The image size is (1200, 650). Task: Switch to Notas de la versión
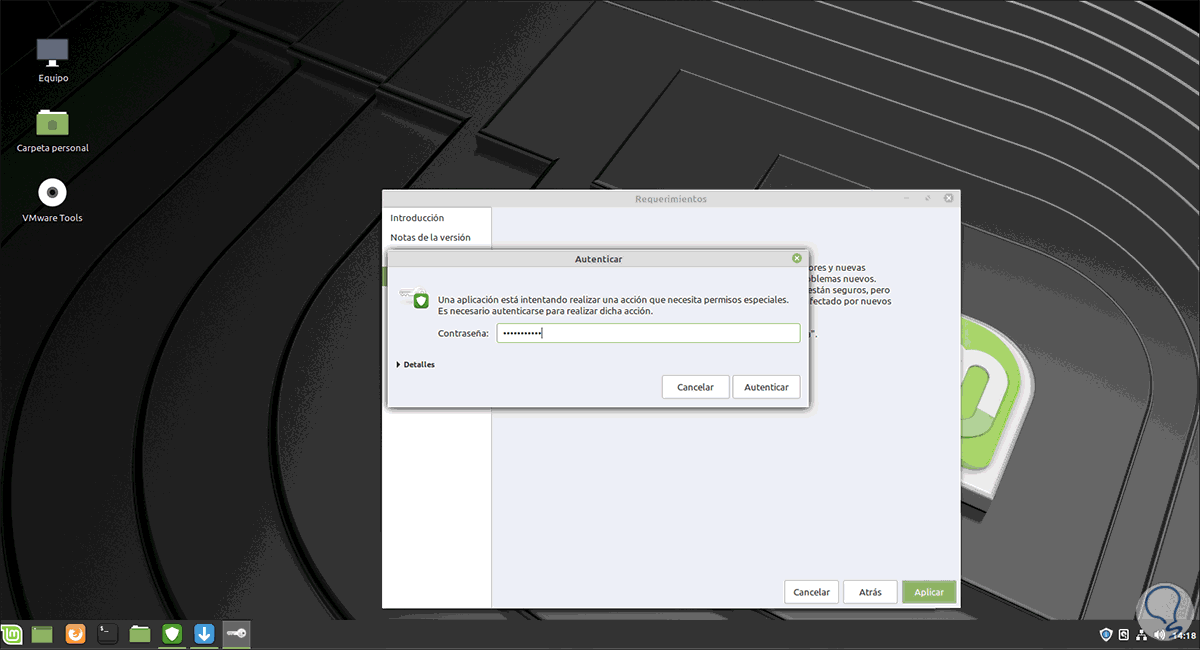(x=429, y=237)
